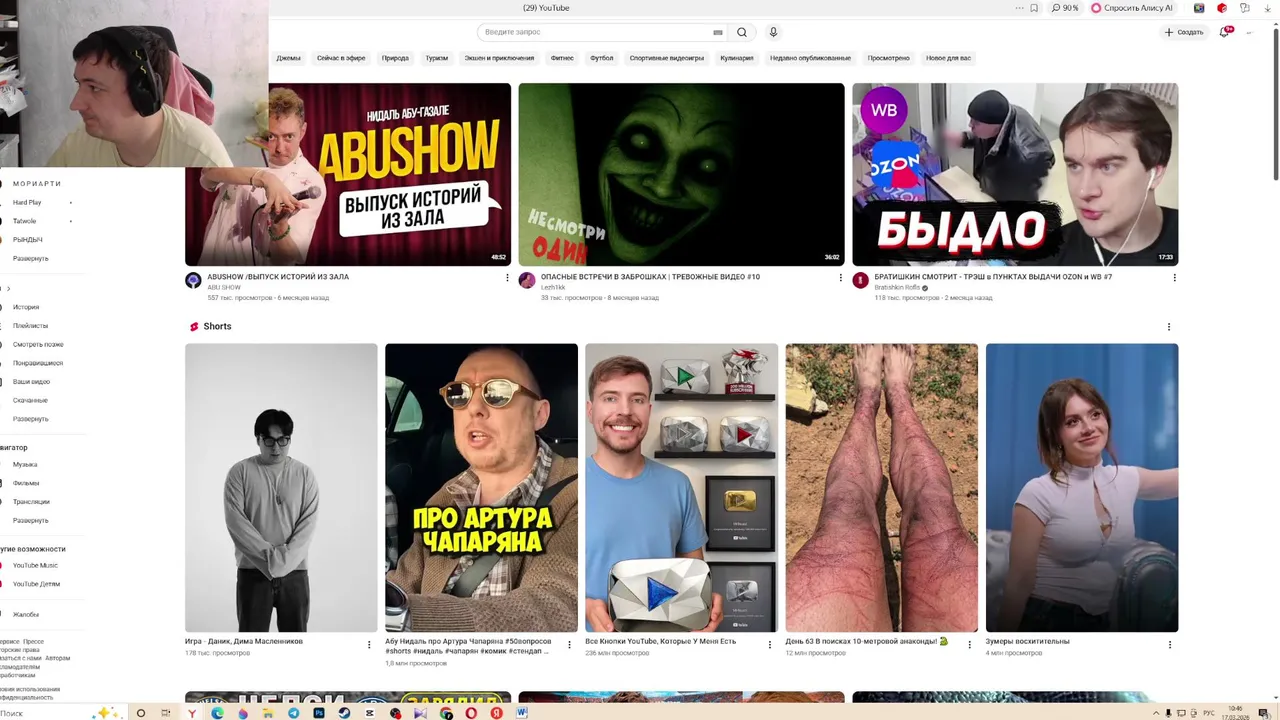
Task: Select the Экшен и приключения filter chip
Action: pos(499,58)
